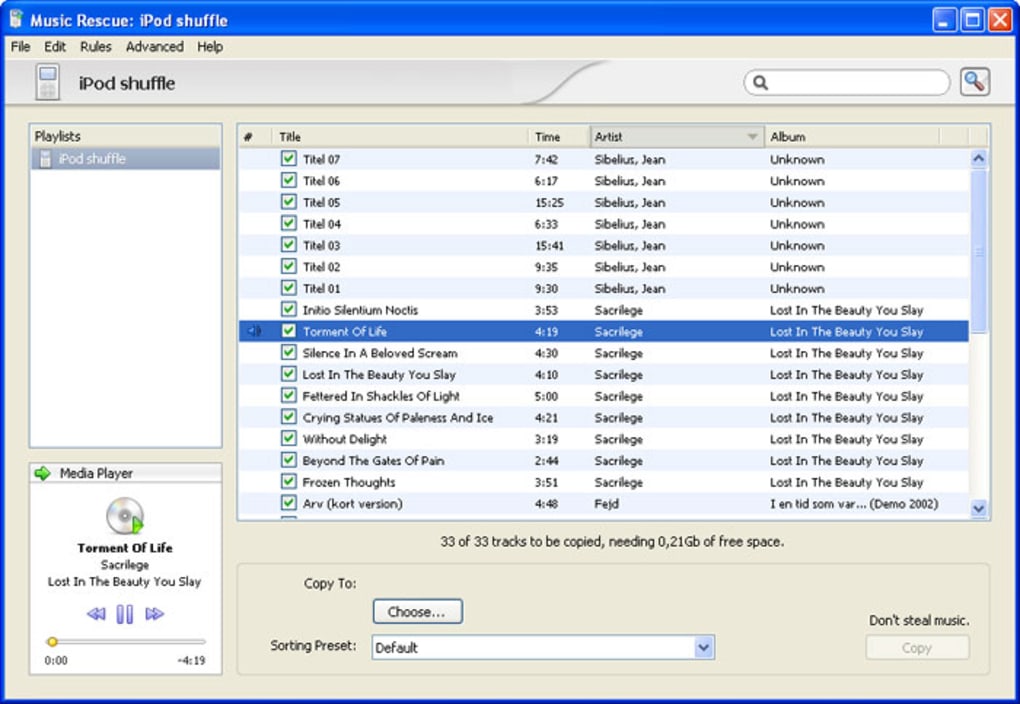Open the Help menu
Screen dimensions: 1020x704
click(x=210, y=47)
